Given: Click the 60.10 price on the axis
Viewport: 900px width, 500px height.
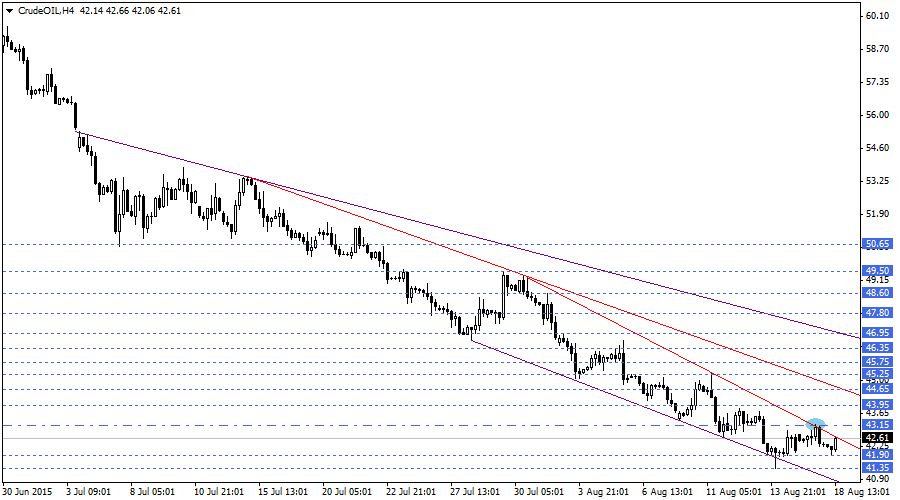Looking at the screenshot, I should pos(878,16).
